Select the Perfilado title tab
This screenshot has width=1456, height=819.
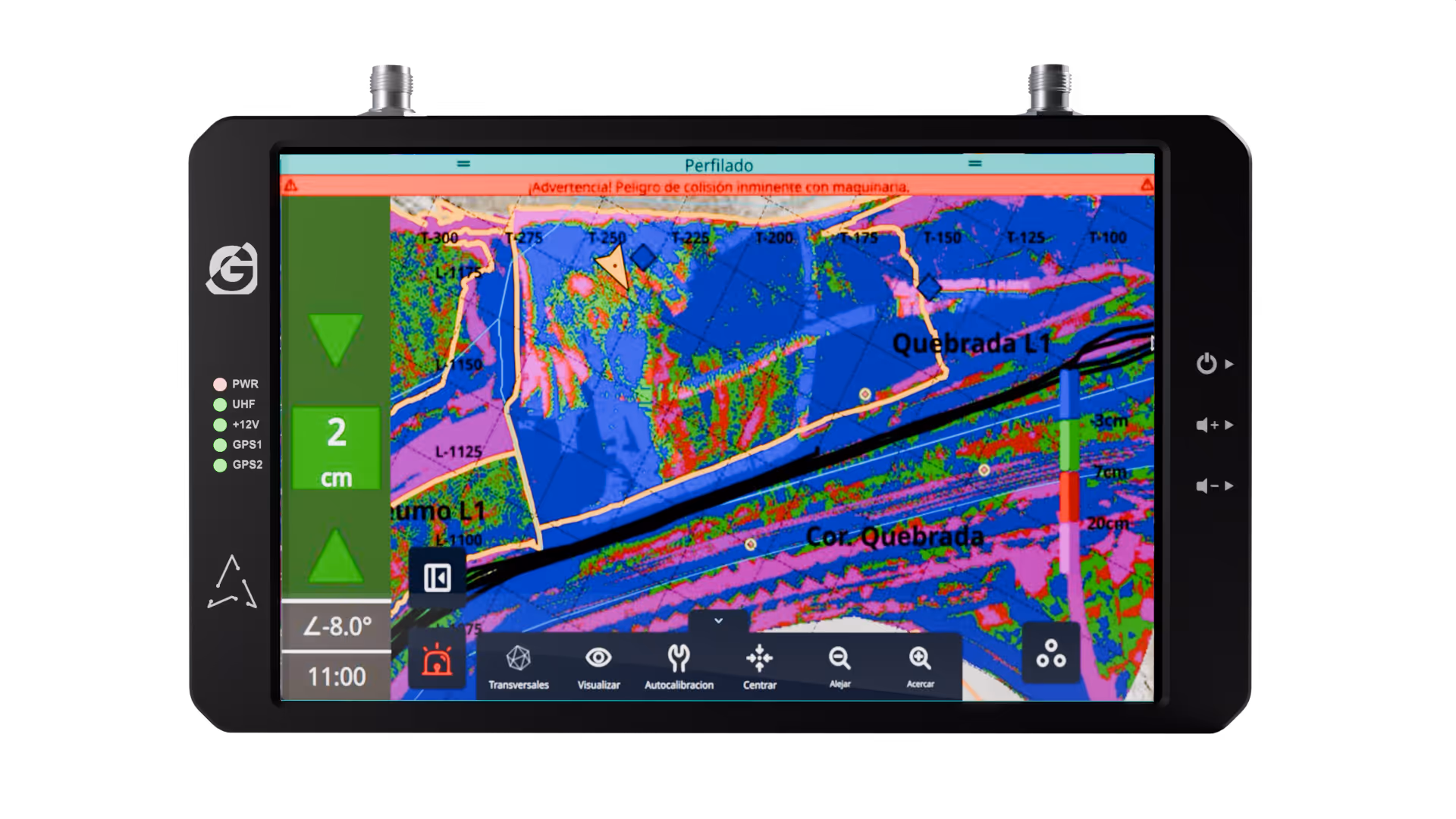point(719,165)
